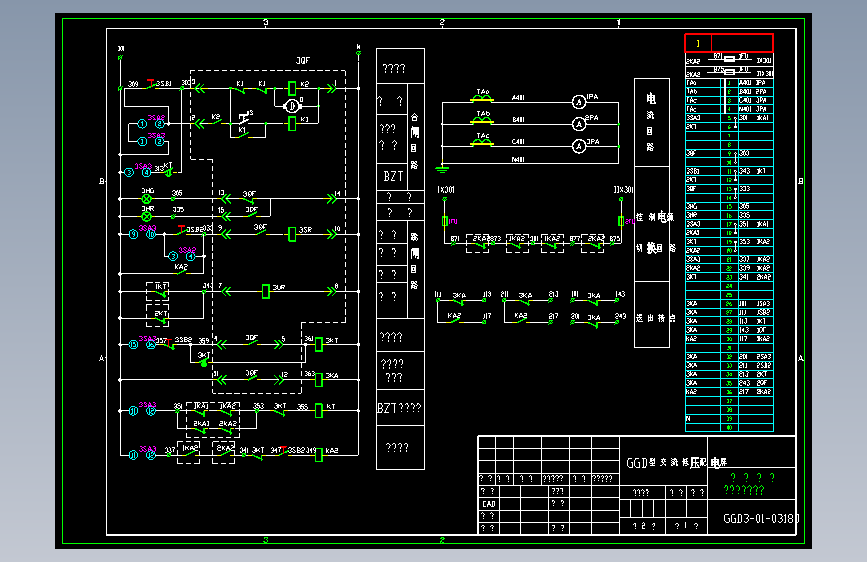Select the 3SR coil symbol
Viewport: 867px width, 562px height.
(x=292, y=234)
